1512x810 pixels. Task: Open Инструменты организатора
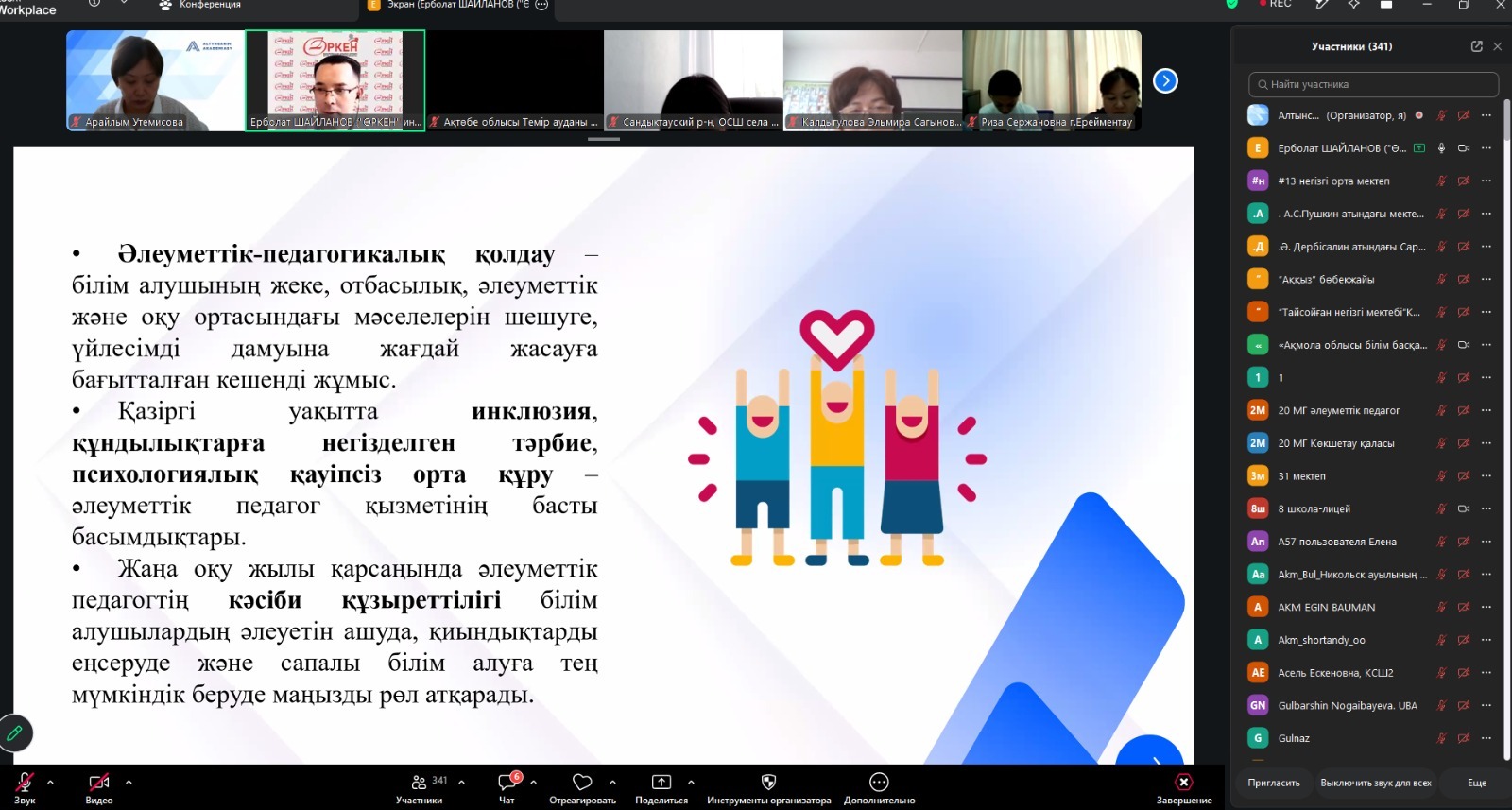[768, 786]
